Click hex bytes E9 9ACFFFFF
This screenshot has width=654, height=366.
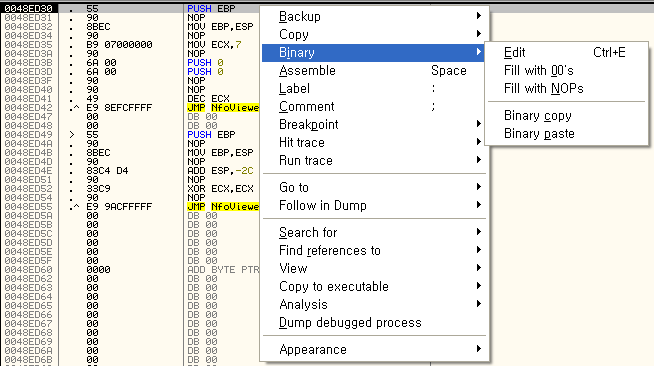(119, 207)
